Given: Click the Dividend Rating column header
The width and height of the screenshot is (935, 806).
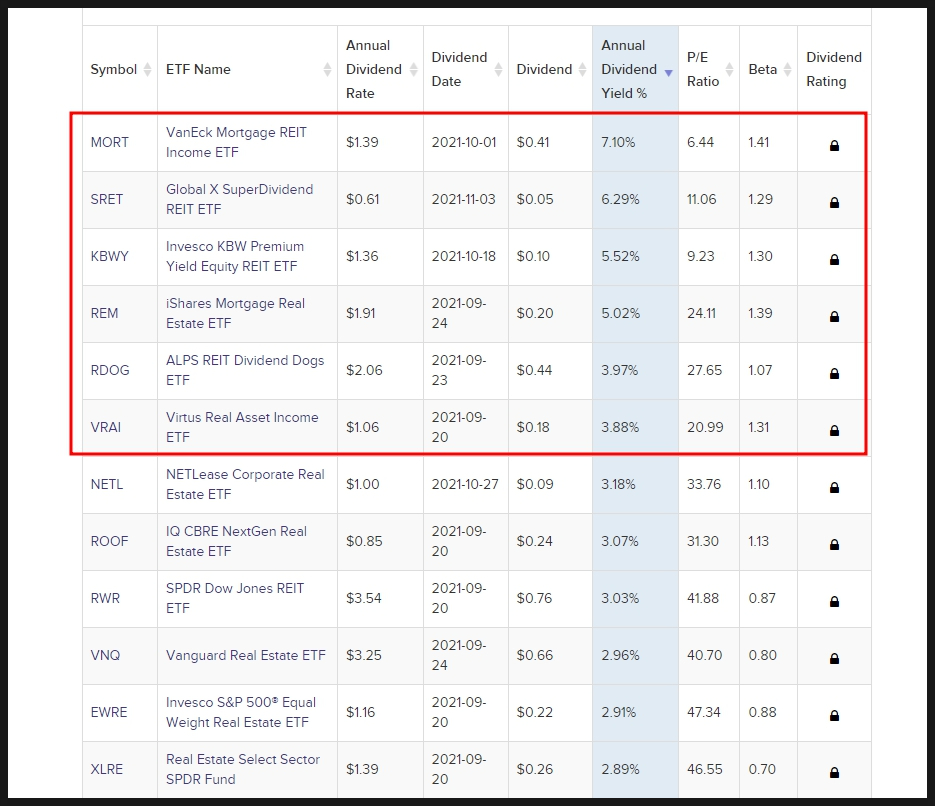Looking at the screenshot, I should click(834, 69).
